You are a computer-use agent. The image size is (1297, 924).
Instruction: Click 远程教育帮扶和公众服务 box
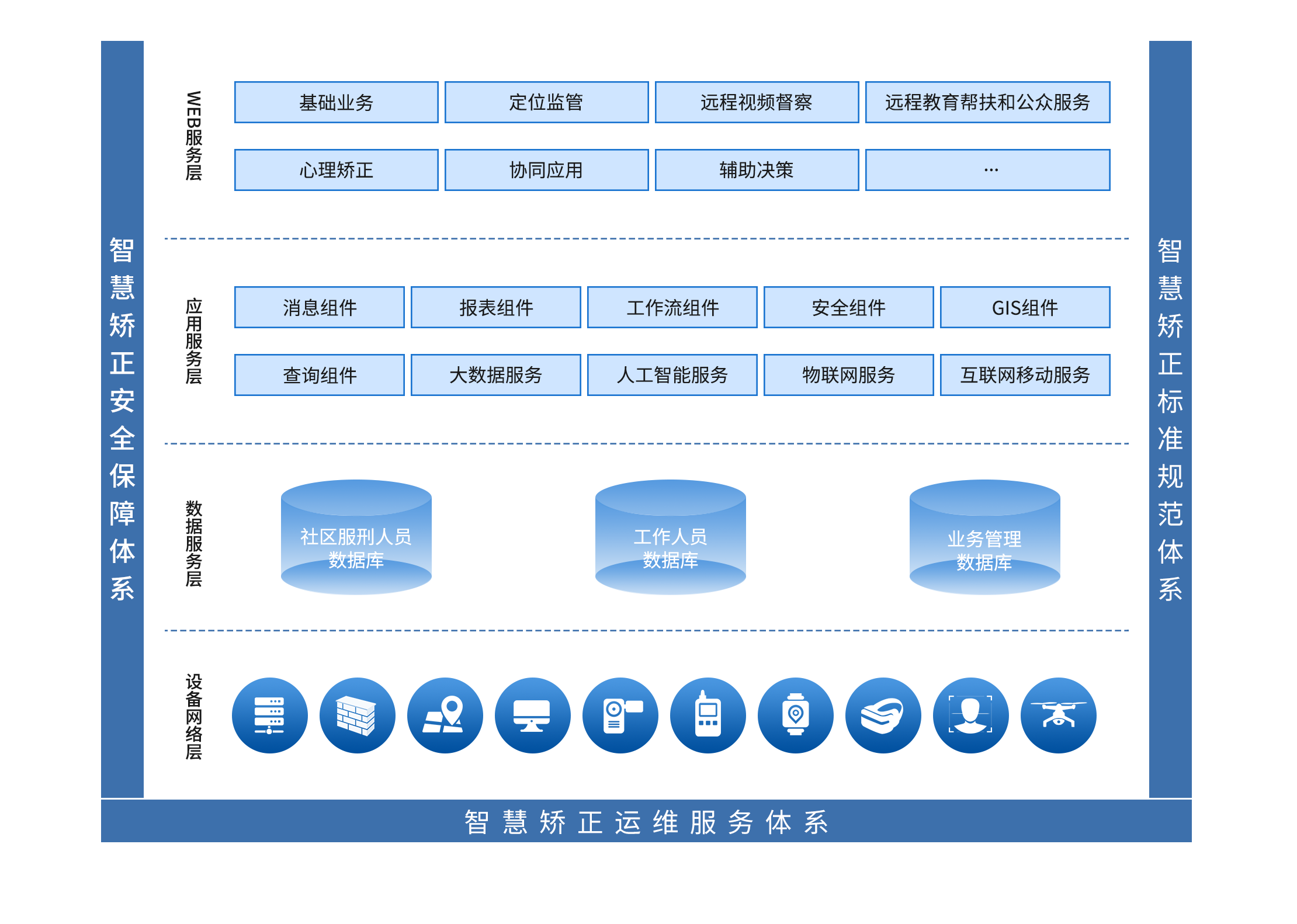tap(988, 102)
